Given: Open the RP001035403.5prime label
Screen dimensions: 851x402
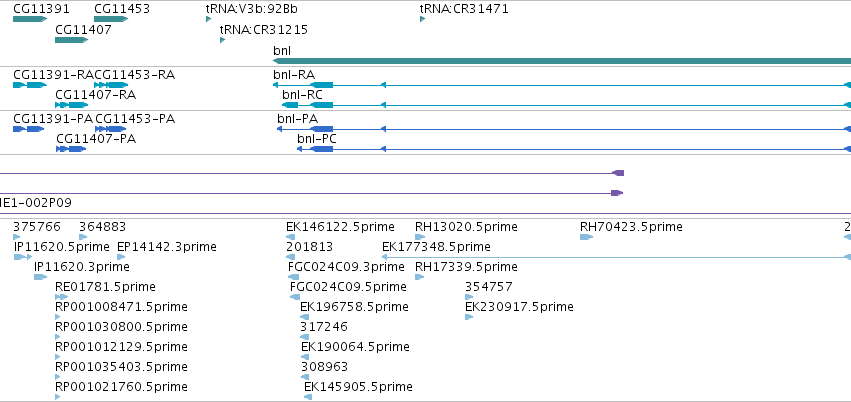Looking at the screenshot, I should pos(122,367).
